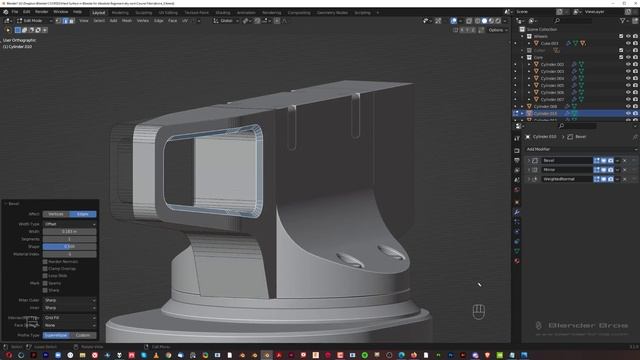Open the Modifier properties wrench tab
The width and height of the screenshot is (640, 360).
coord(517,212)
